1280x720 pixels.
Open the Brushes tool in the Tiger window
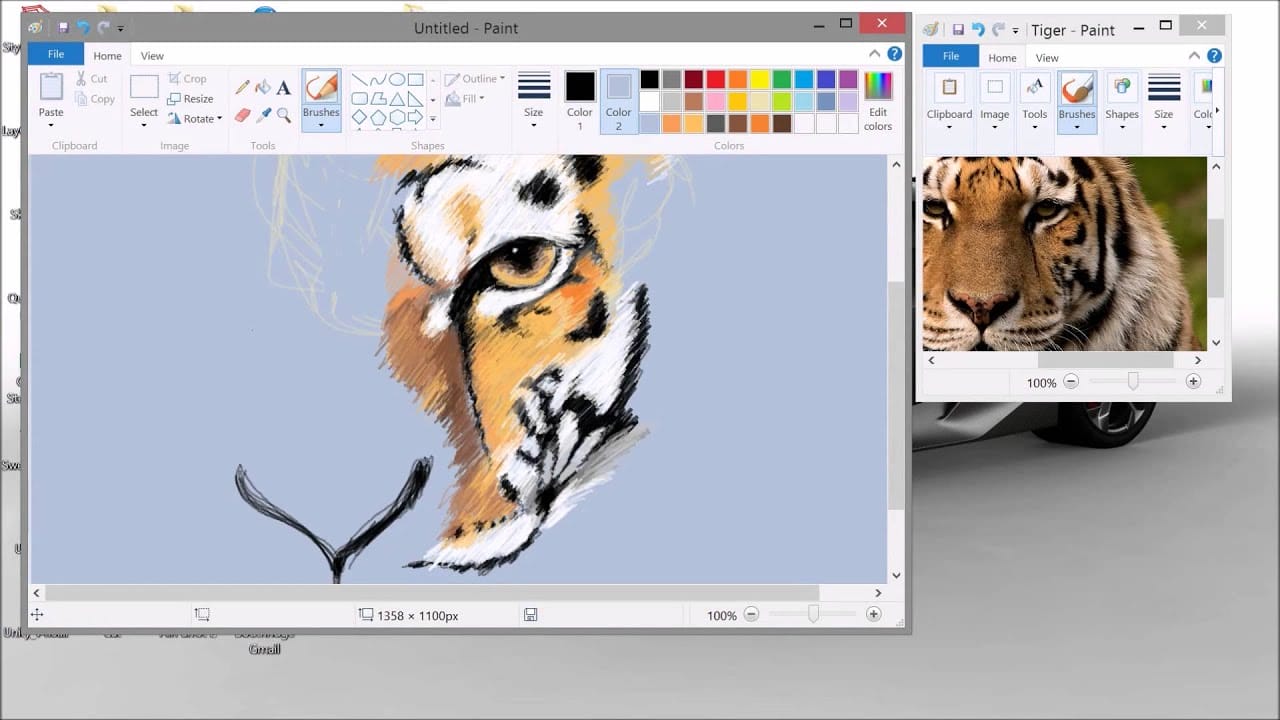1076,100
